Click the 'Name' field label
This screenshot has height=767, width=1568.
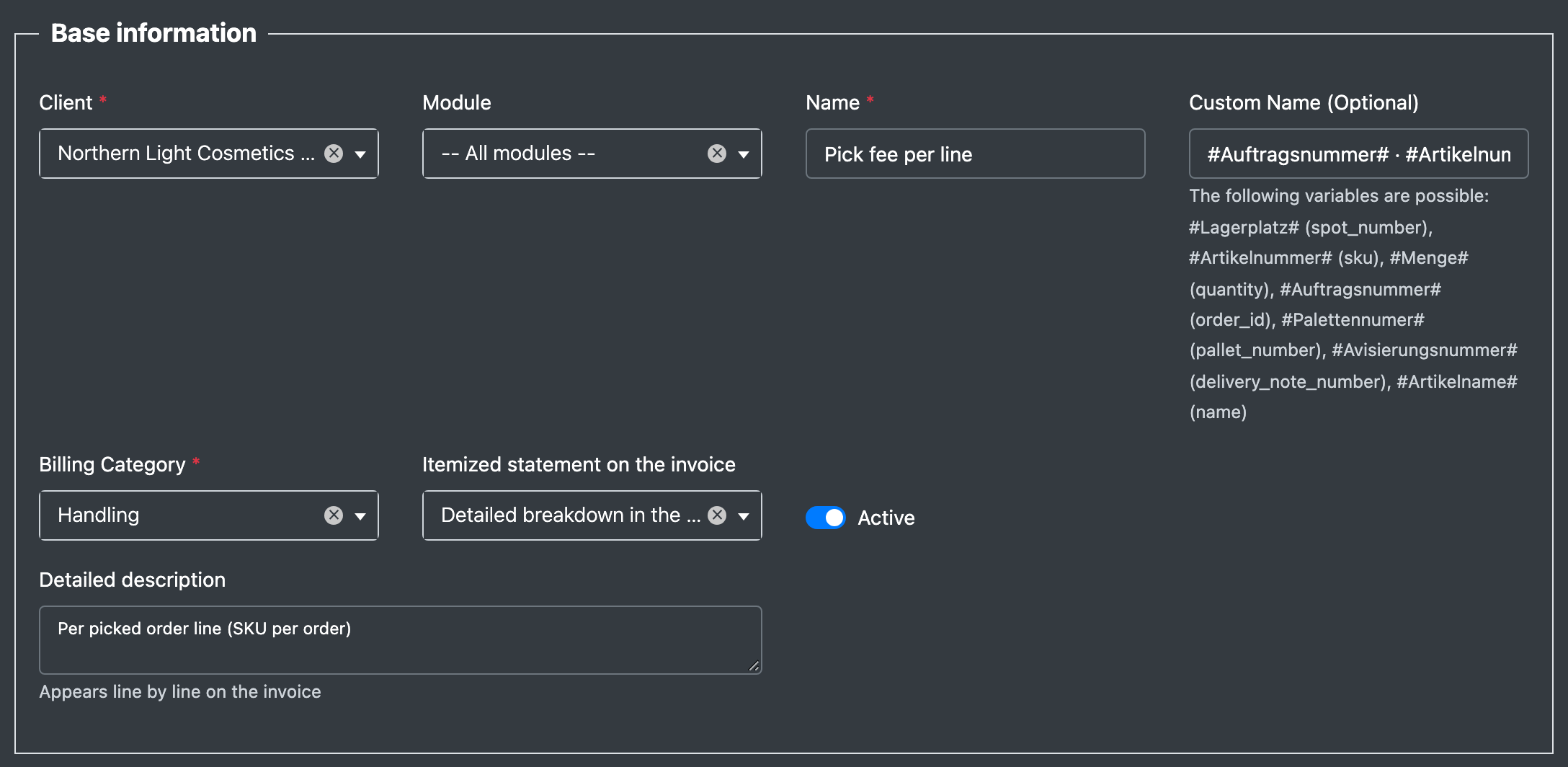[x=832, y=102]
